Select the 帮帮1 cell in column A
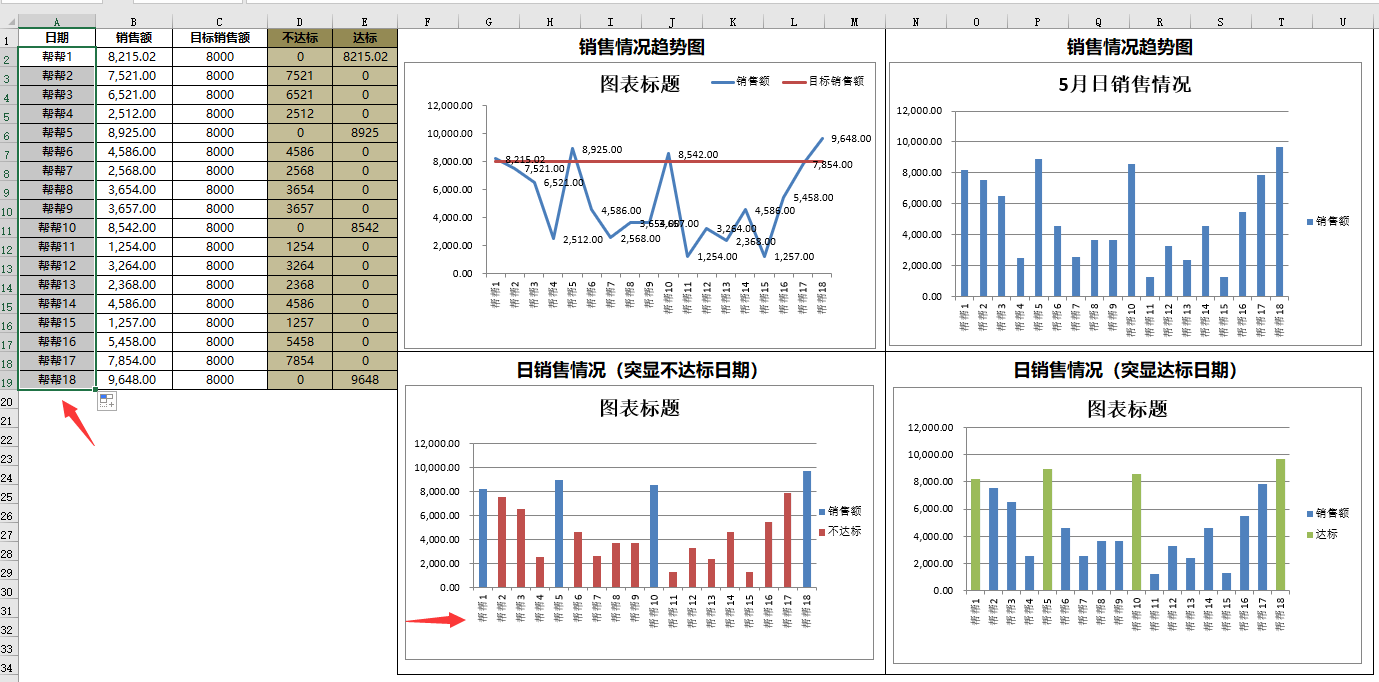Viewport: 1379px width, 682px height. [x=56, y=57]
